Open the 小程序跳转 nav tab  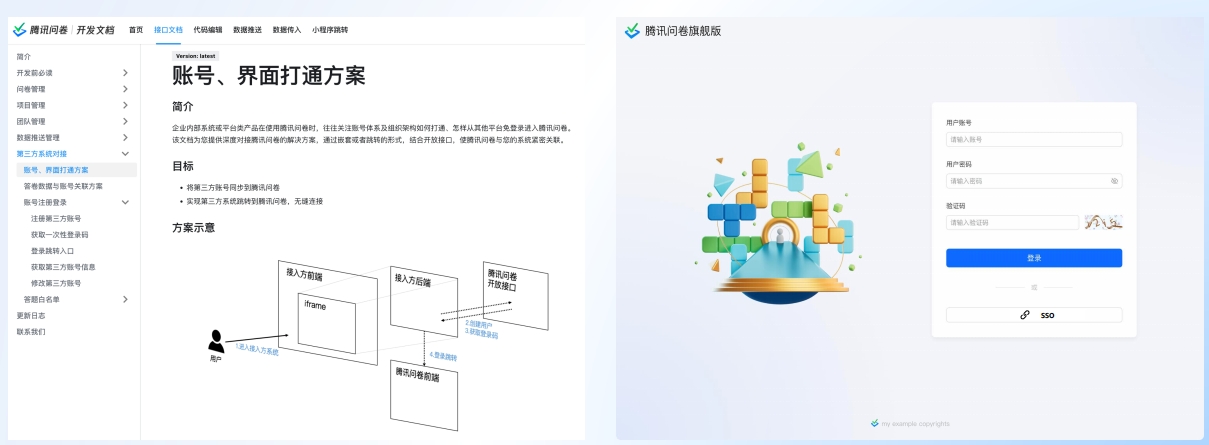click(x=330, y=30)
